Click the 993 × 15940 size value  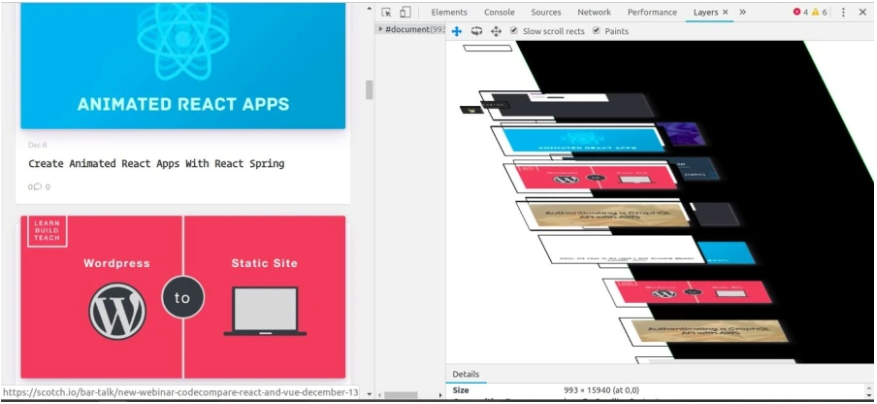point(601,390)
